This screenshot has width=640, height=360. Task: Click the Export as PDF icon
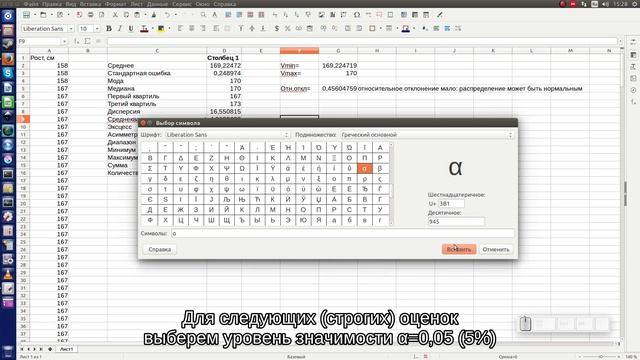[x=79, y=15]
